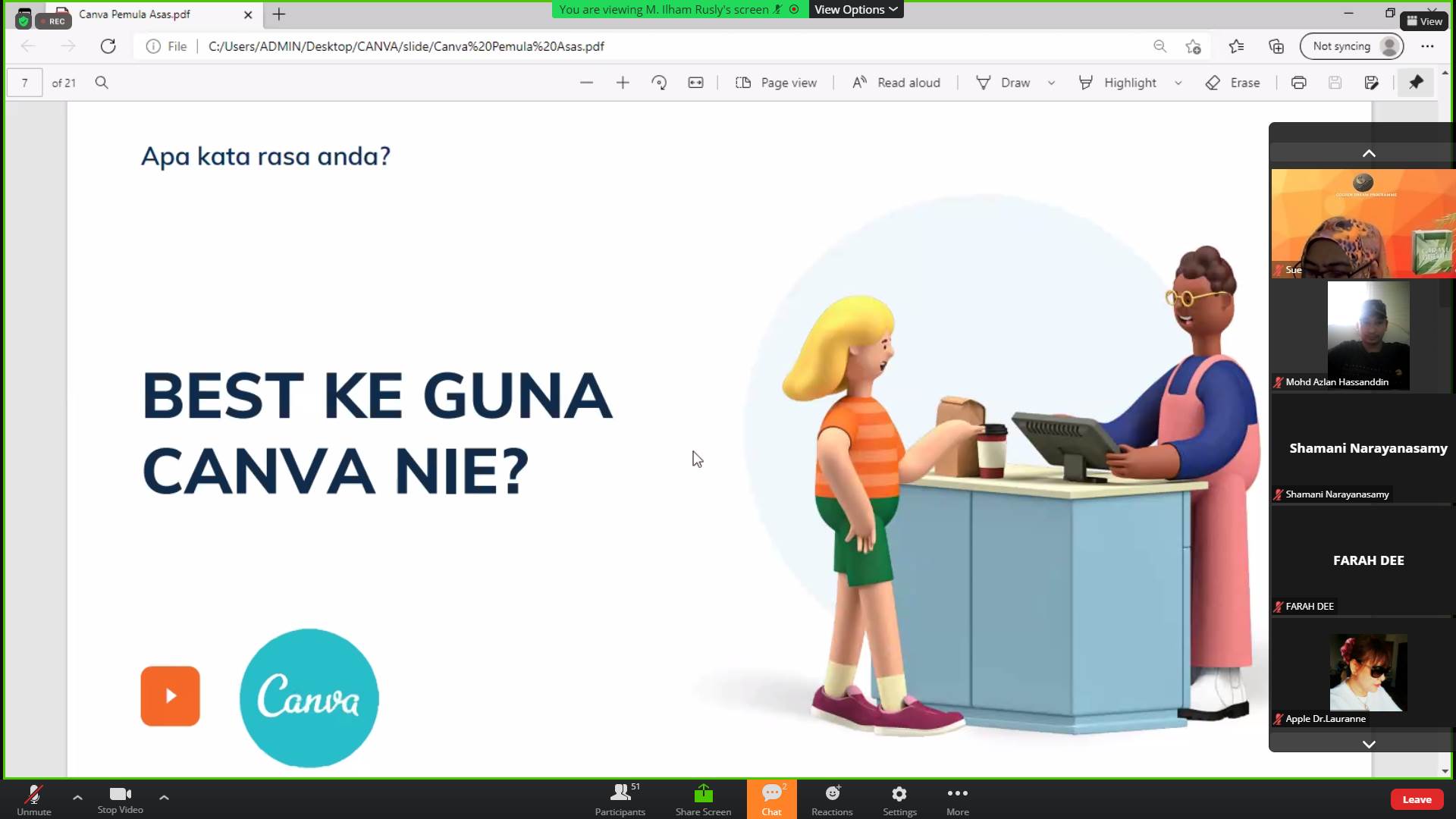The image size is (1456, 819).
Task: Start Read aloud for the PDF
Action: click(x=896, y=83)
